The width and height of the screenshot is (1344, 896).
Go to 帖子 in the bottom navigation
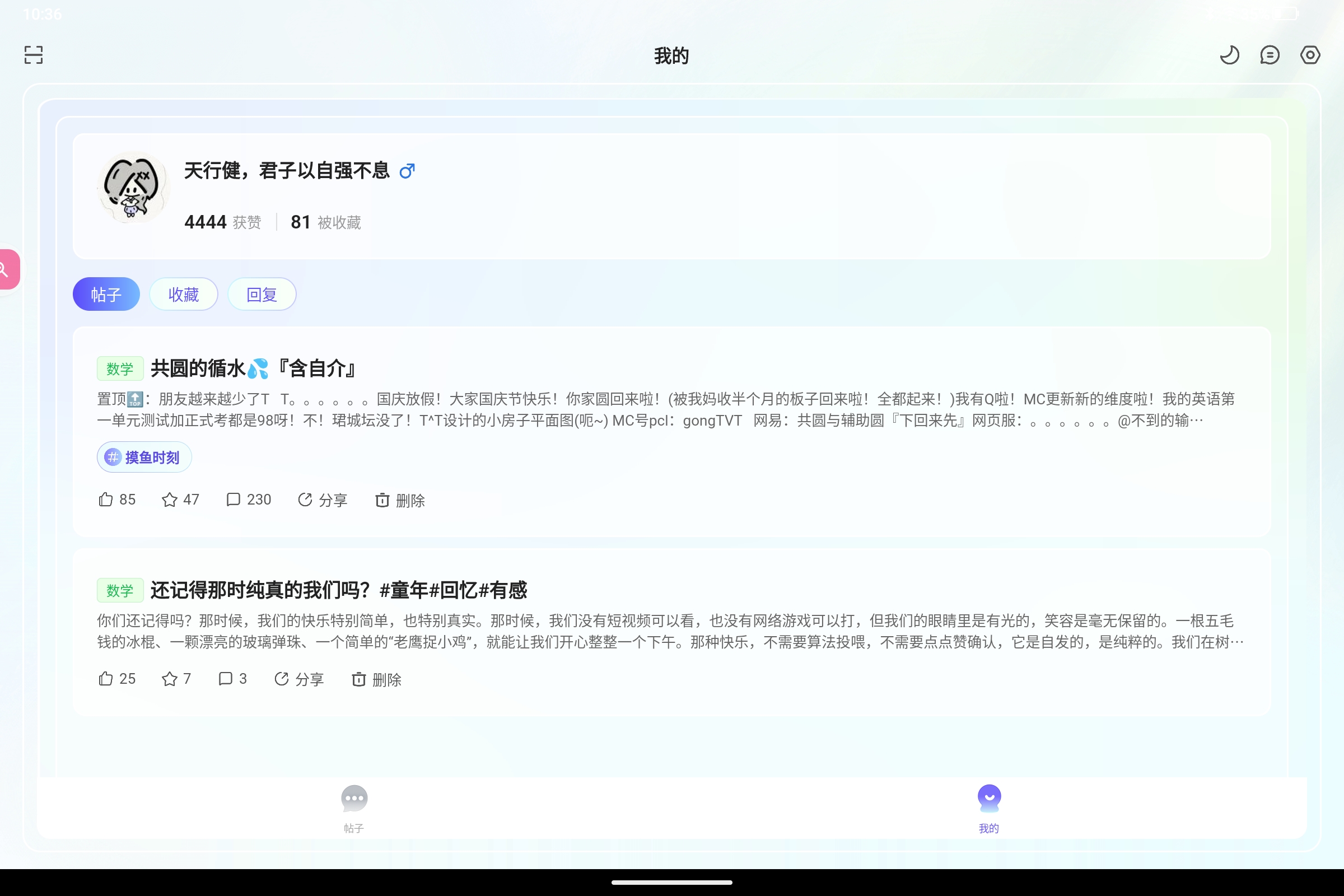354,809
